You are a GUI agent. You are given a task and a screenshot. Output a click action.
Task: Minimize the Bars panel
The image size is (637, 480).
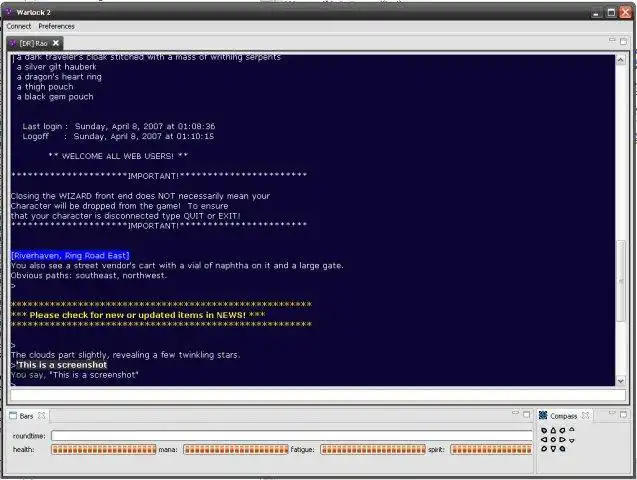coord(516,413)
